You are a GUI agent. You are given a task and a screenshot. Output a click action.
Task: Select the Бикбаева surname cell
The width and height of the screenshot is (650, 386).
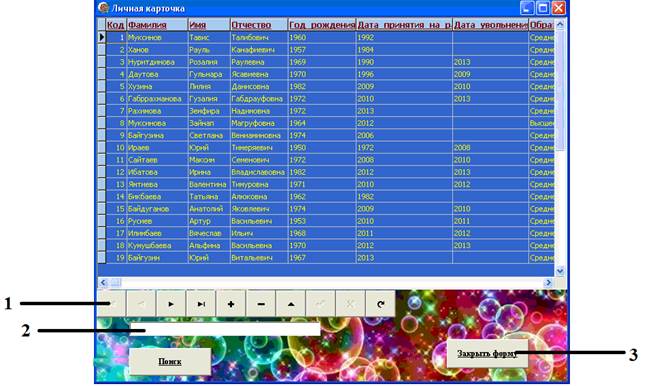(157, 197)
